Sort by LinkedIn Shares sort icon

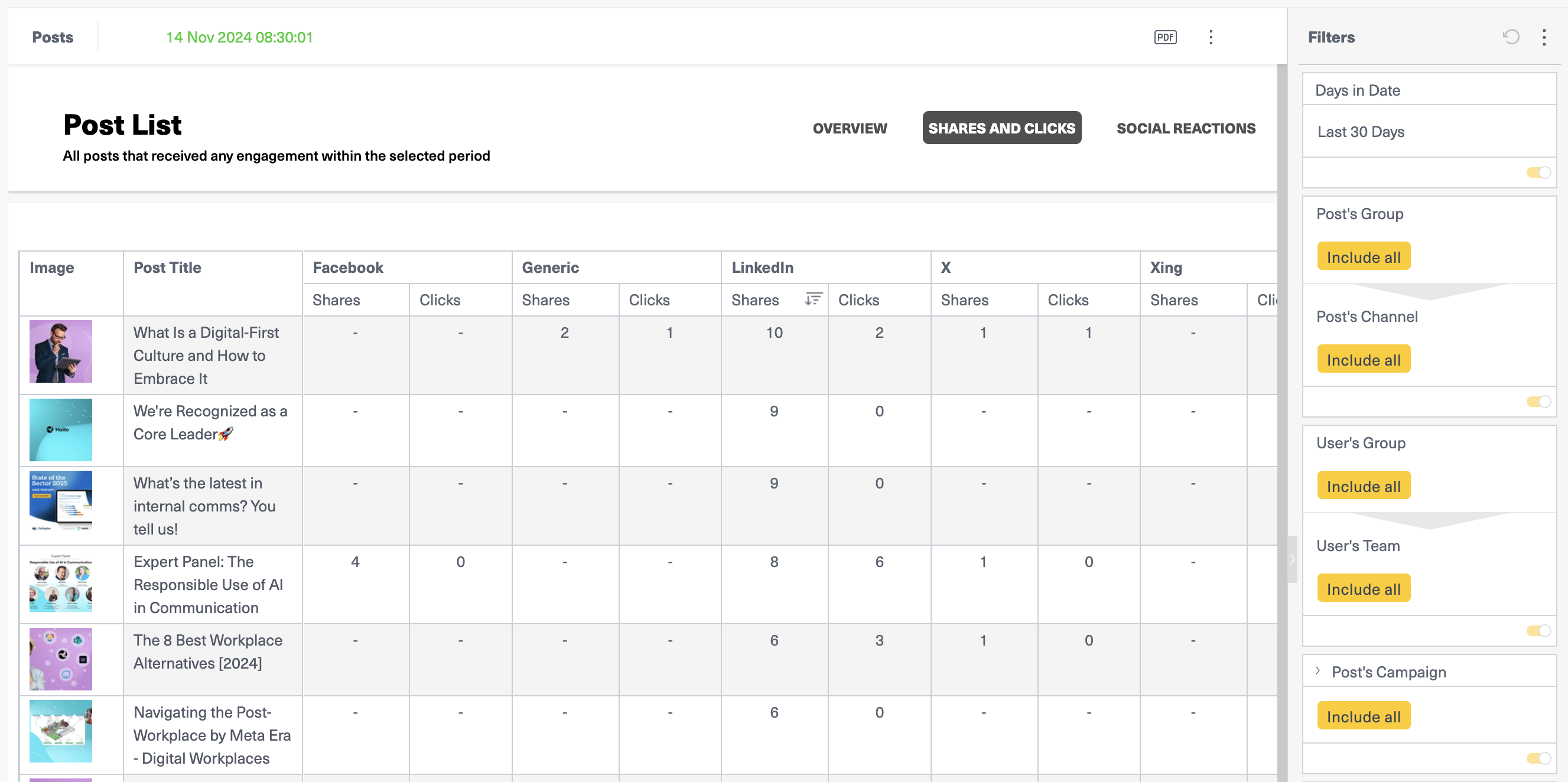tap(813, 299)
